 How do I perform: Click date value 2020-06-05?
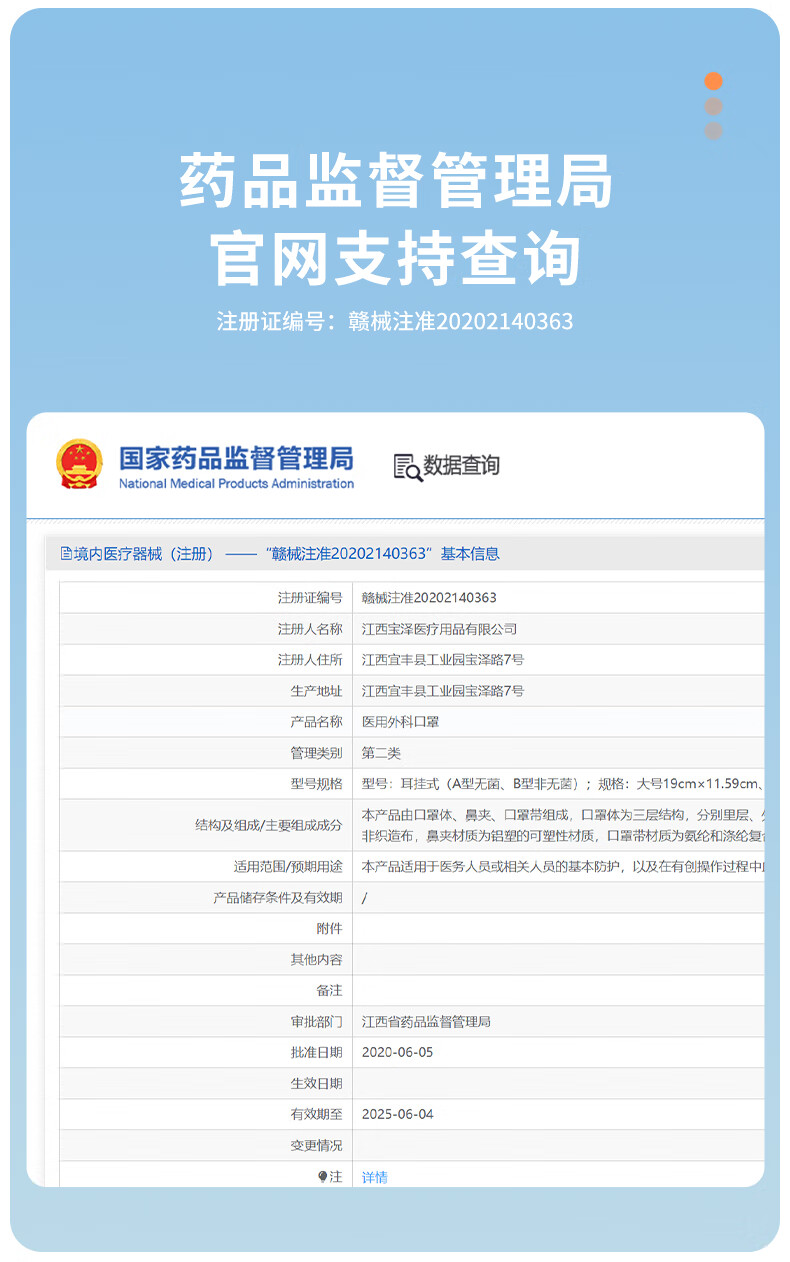(x=398, y=1053)
